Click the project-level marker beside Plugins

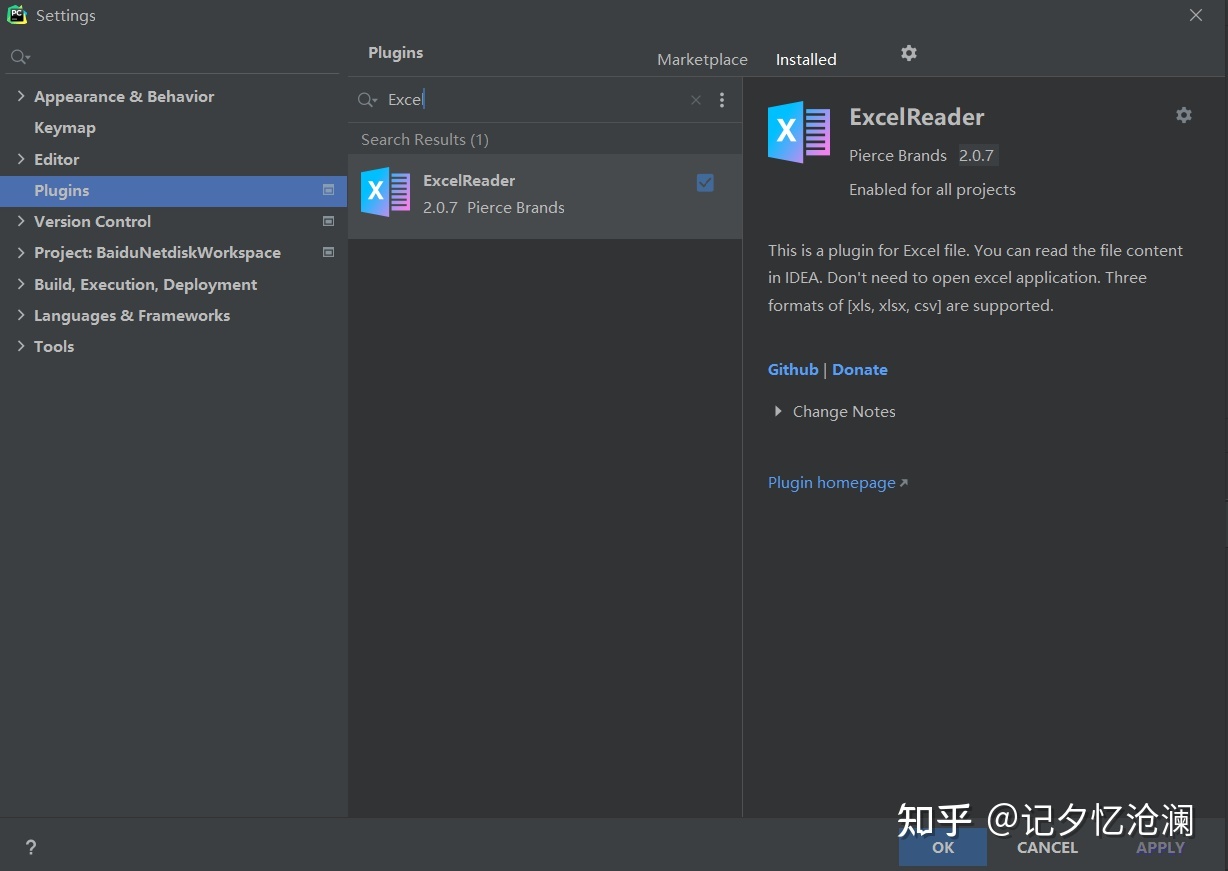[328, 190]
